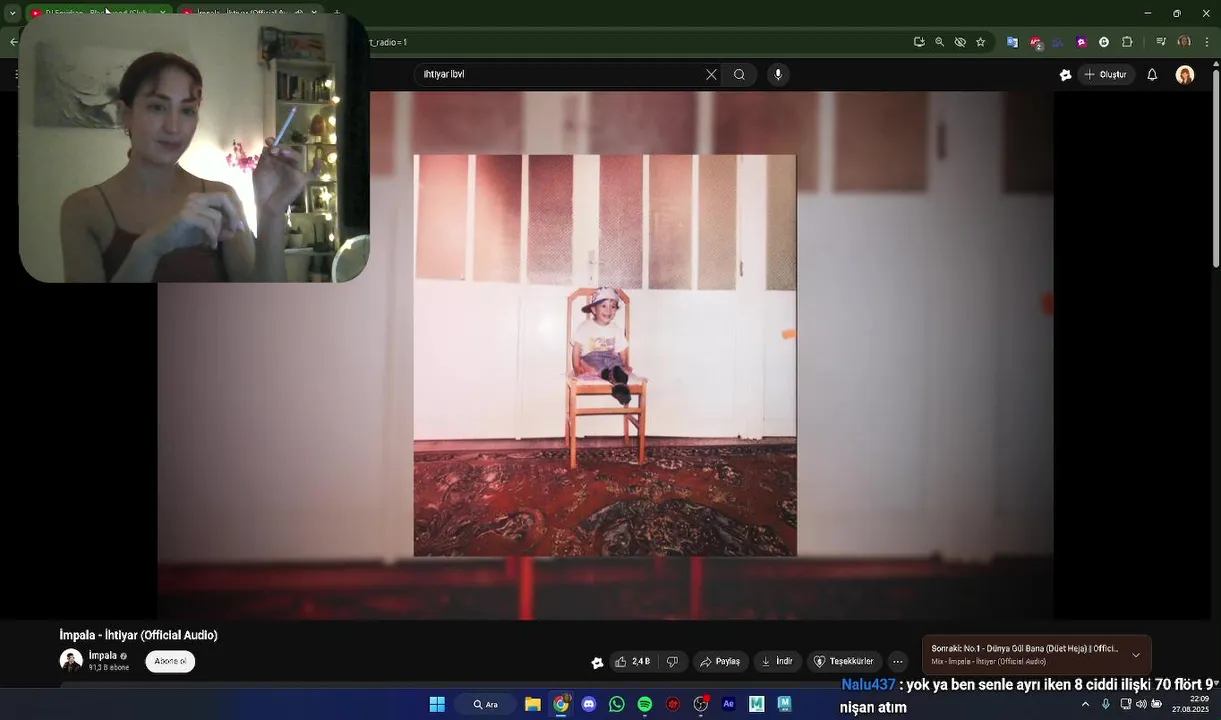Click the 2,4 B like count

641,662
